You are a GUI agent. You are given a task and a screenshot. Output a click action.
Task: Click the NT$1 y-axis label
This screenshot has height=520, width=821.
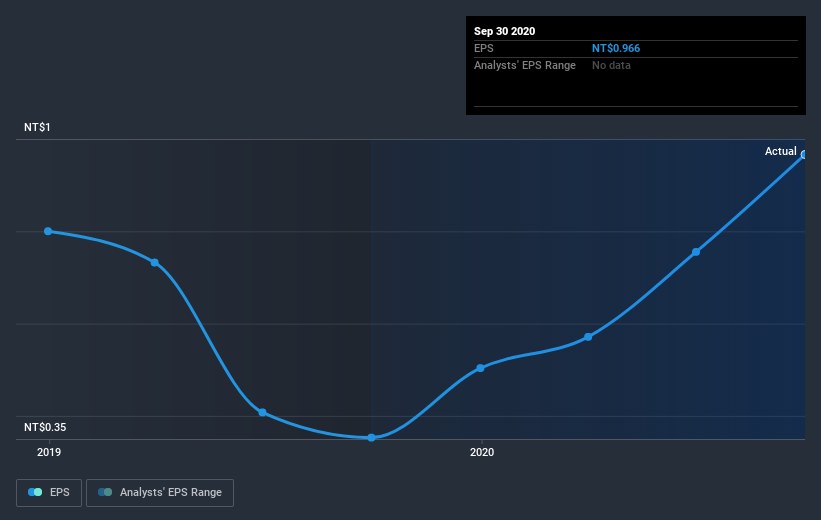37,127
